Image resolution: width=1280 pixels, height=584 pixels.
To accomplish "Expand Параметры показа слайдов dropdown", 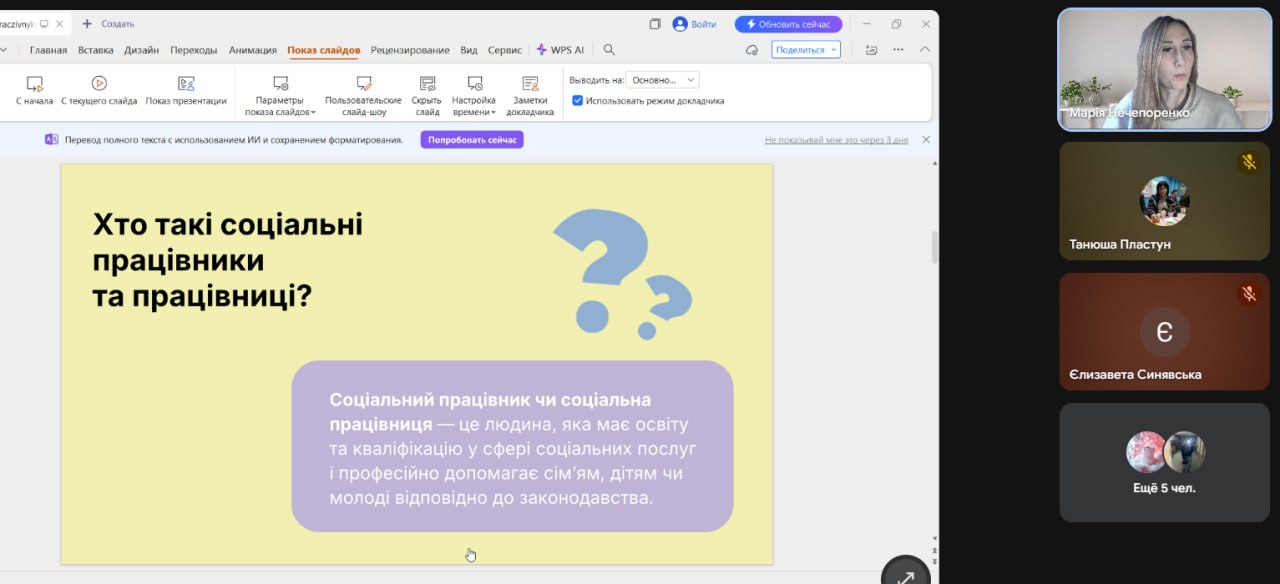I will (x=280, y=112).
